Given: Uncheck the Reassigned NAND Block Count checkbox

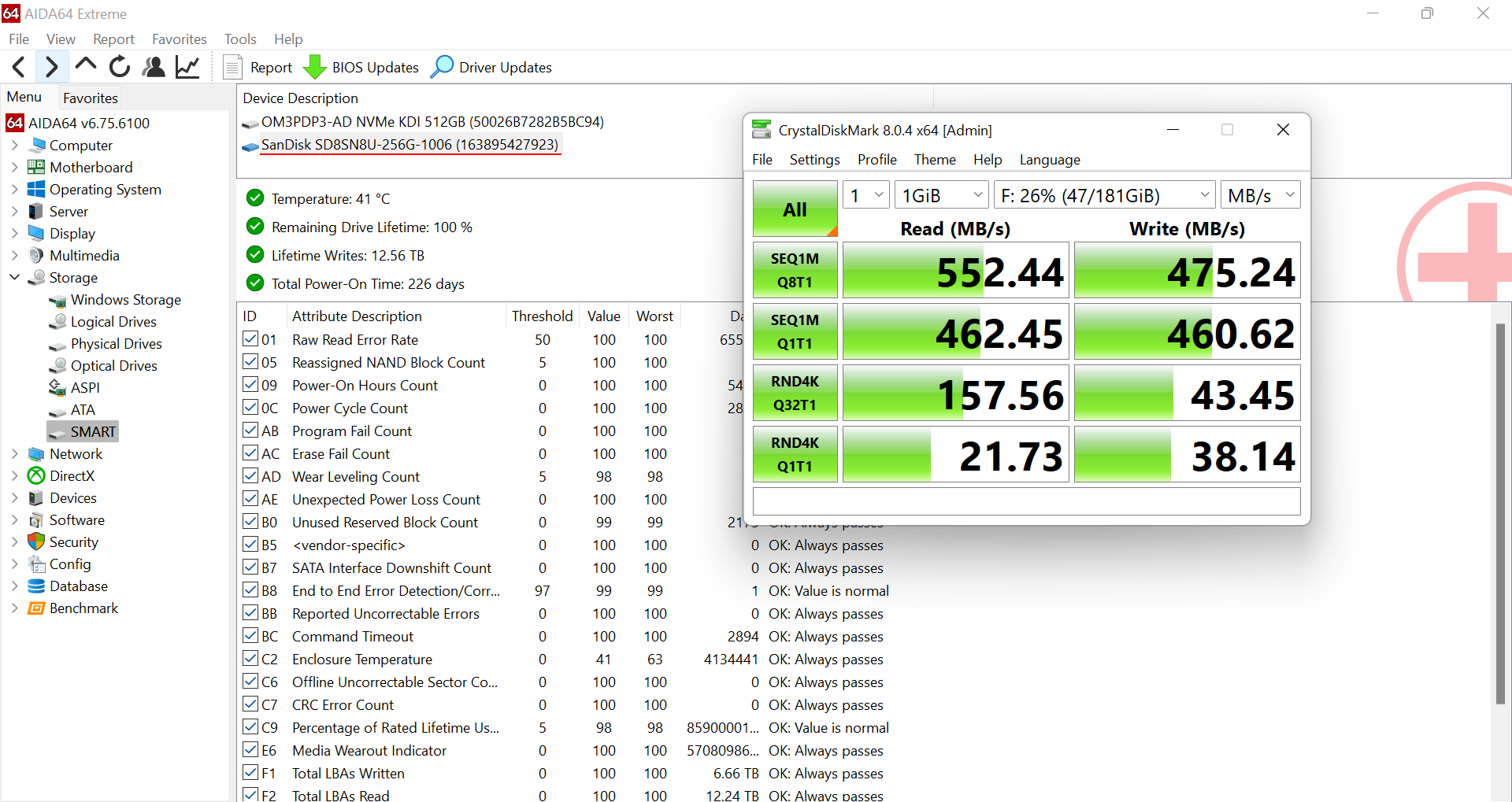Looking at the screenshot, I should (x=250, y=362).
